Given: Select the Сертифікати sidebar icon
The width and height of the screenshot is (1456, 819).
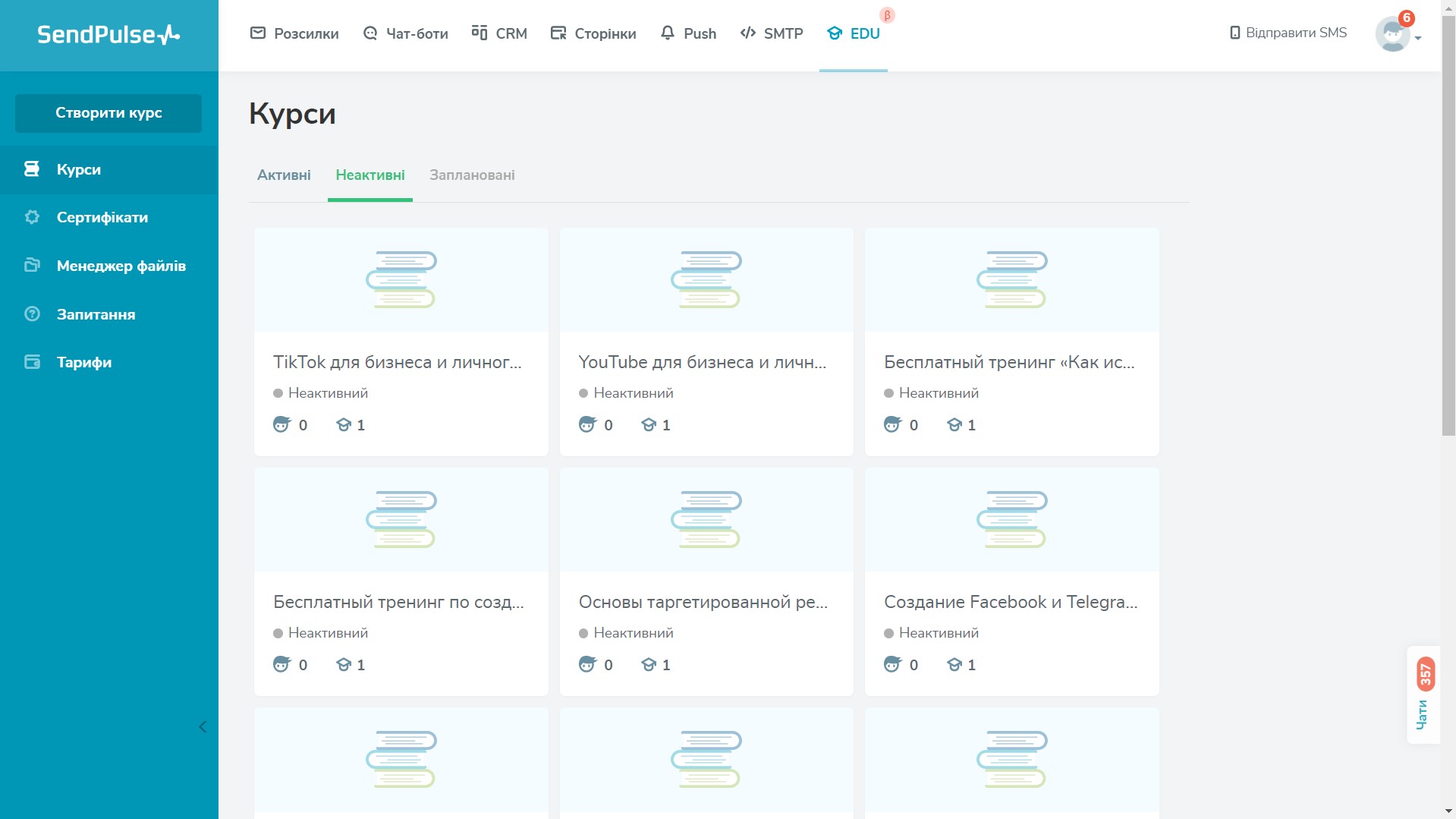Looking at the screenshot, I should point(31,217).
